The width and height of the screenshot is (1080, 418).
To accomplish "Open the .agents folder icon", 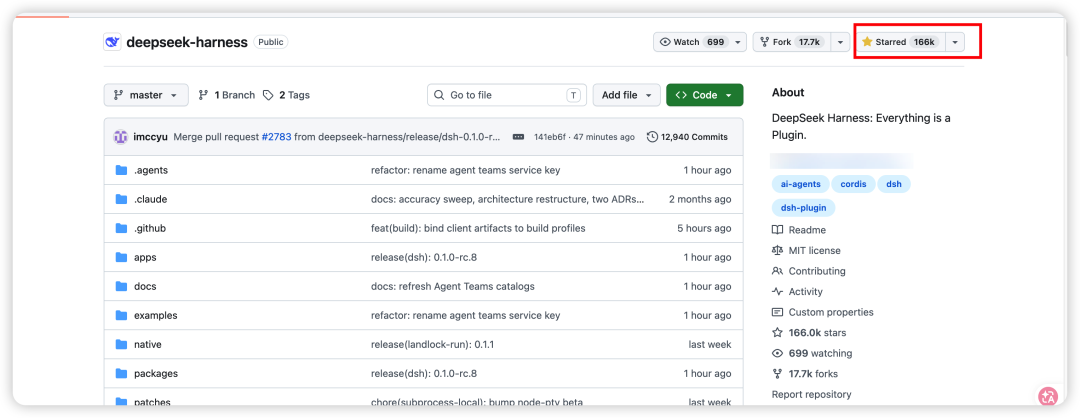I will pos(122,170).
